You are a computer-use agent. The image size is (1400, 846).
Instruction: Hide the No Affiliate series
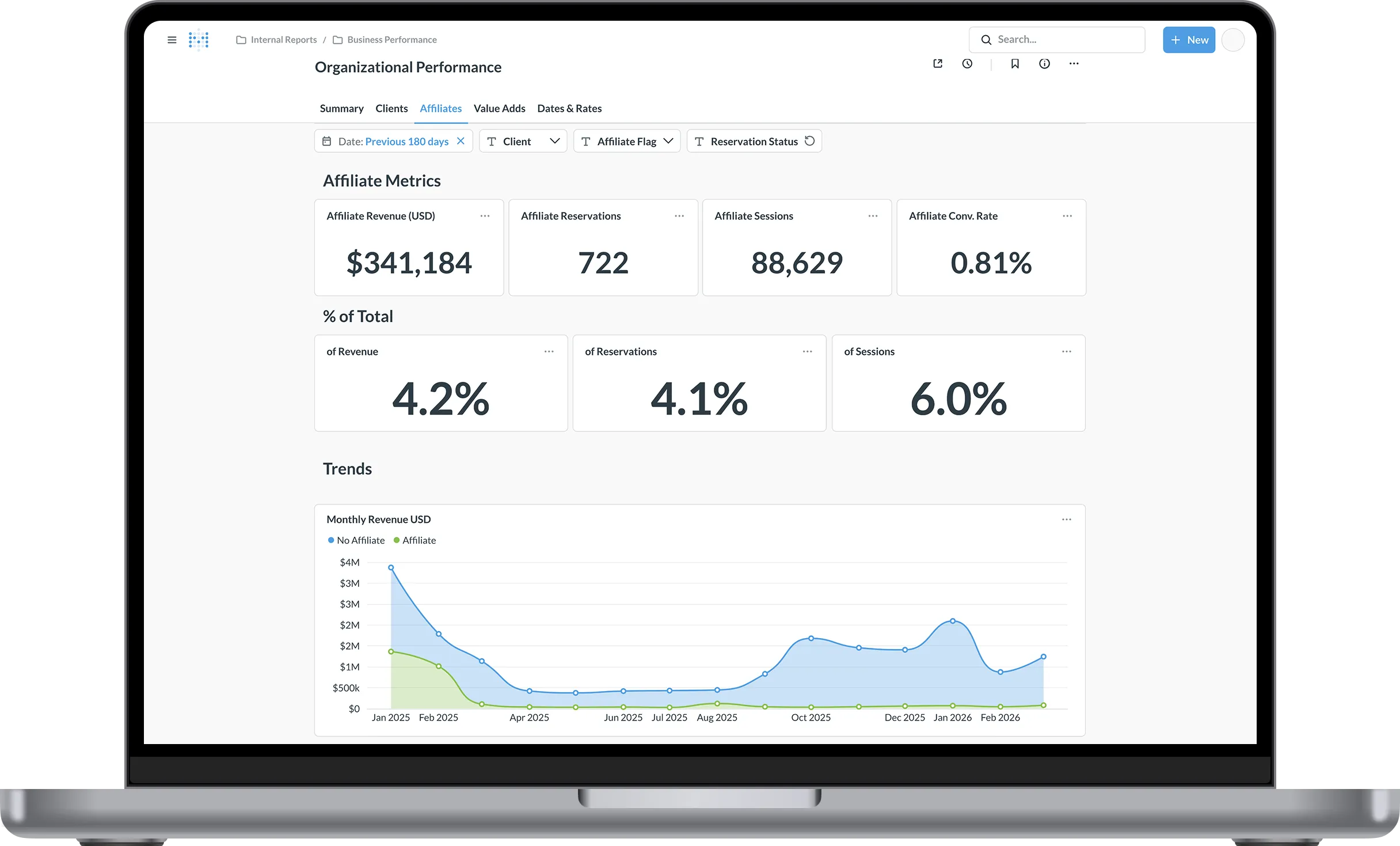tap(356, 540)
